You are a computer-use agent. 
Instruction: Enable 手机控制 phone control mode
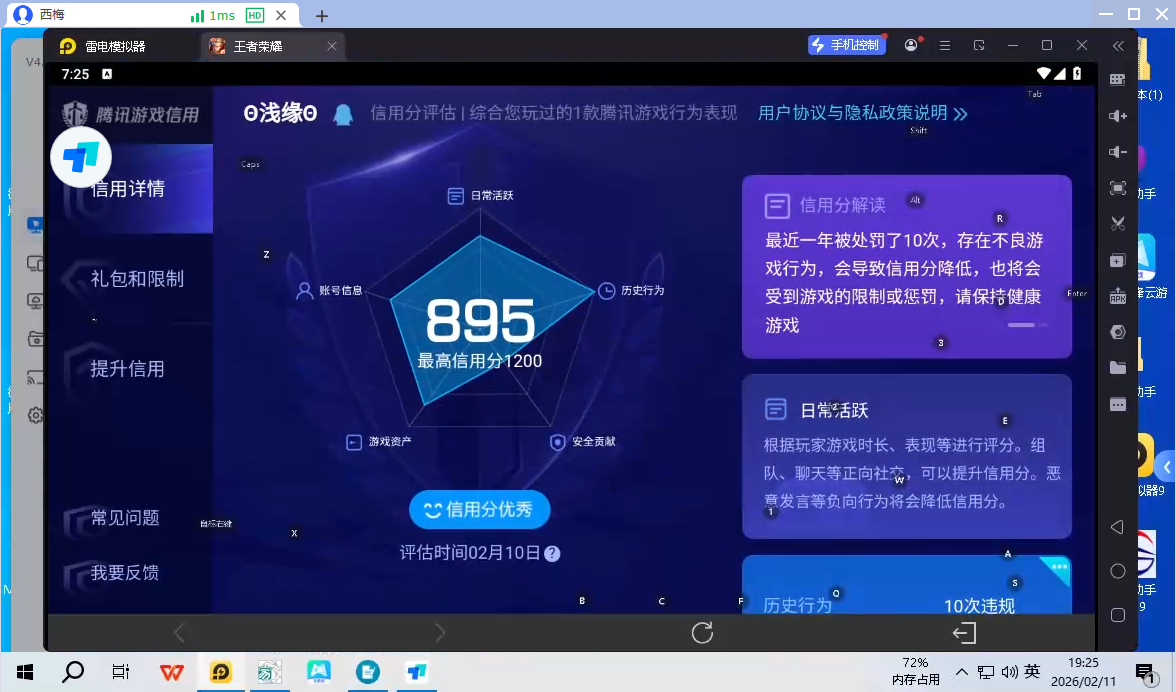click(846, 44)
